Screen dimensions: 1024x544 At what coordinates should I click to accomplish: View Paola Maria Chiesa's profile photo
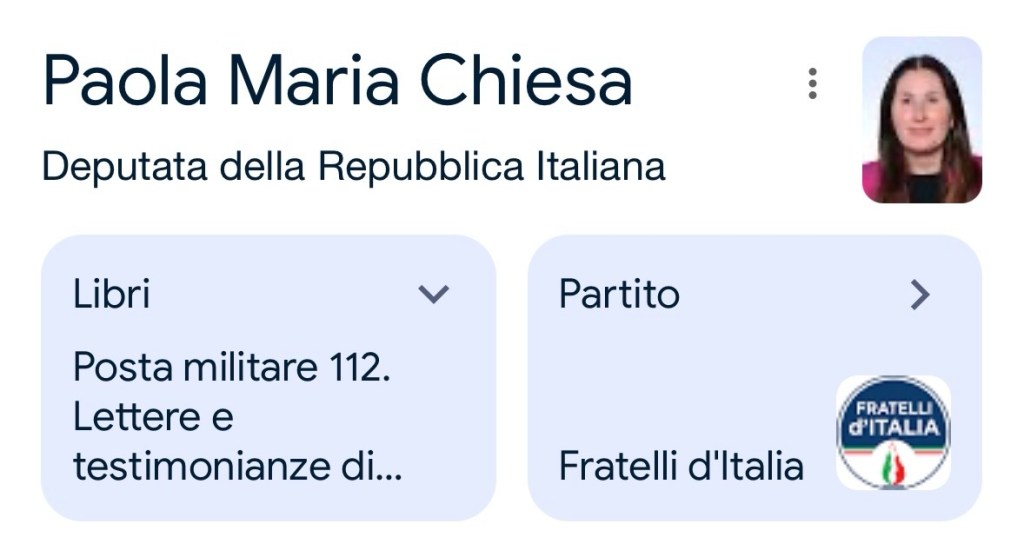[x=921, y=120]
